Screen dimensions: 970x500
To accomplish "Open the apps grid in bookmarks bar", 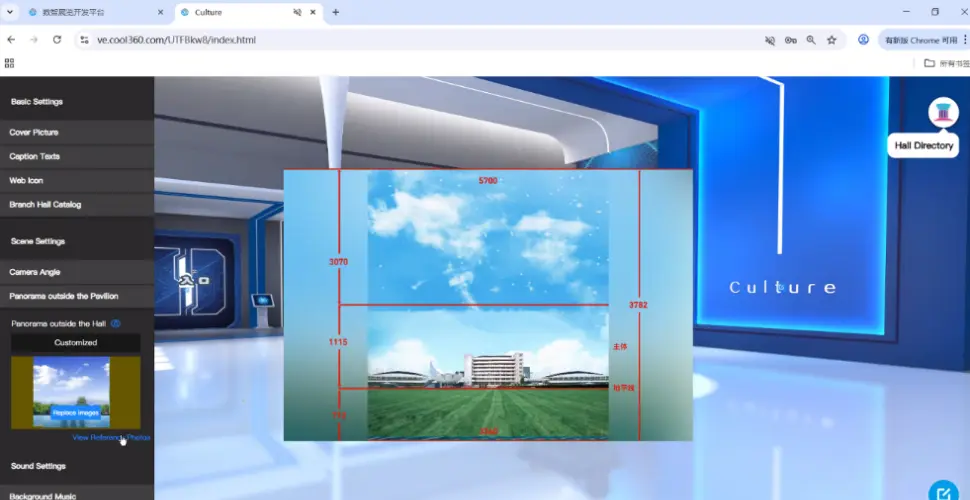I will tap(9, 63).
